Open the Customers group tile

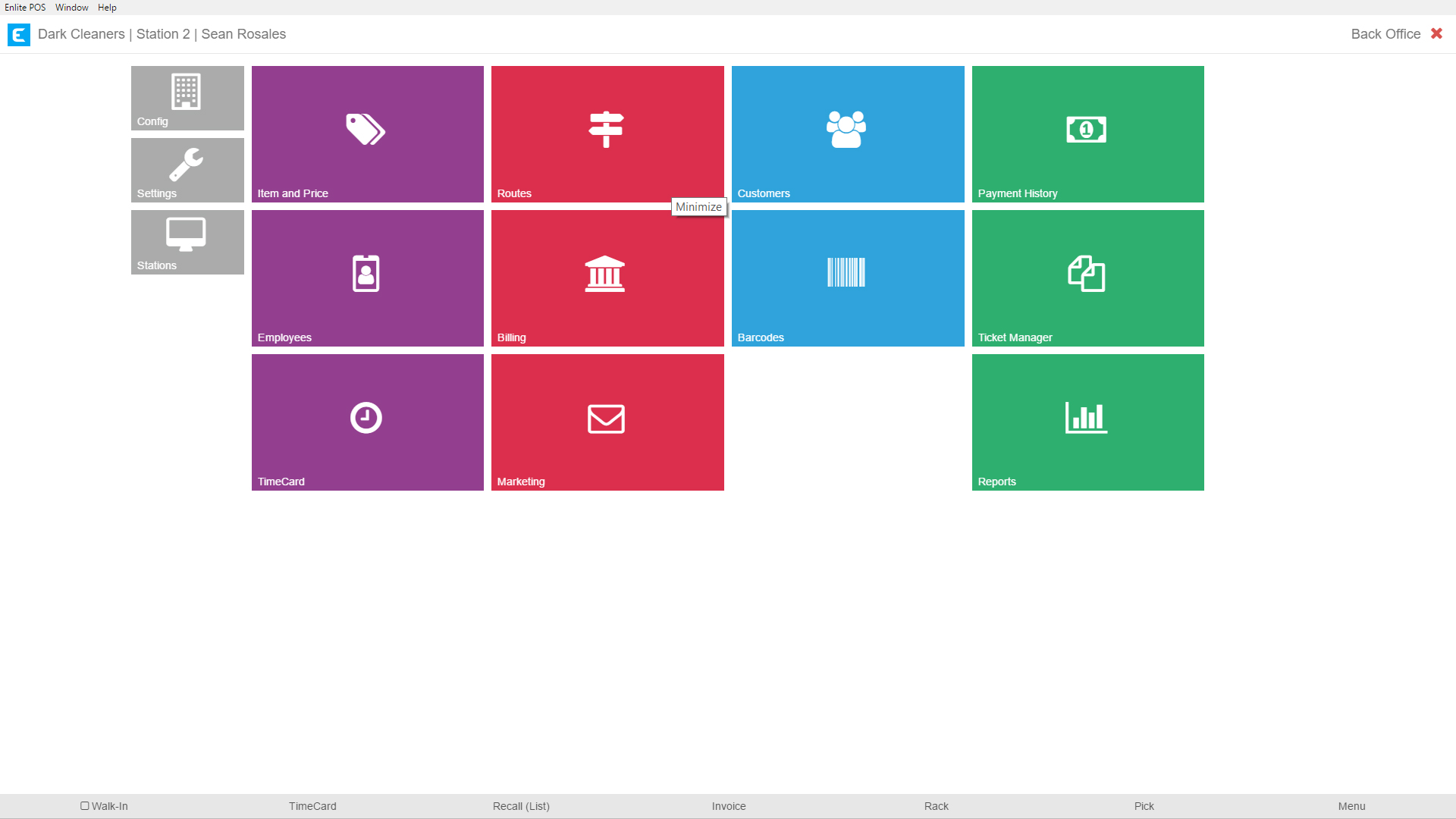[x=848, y=134]
